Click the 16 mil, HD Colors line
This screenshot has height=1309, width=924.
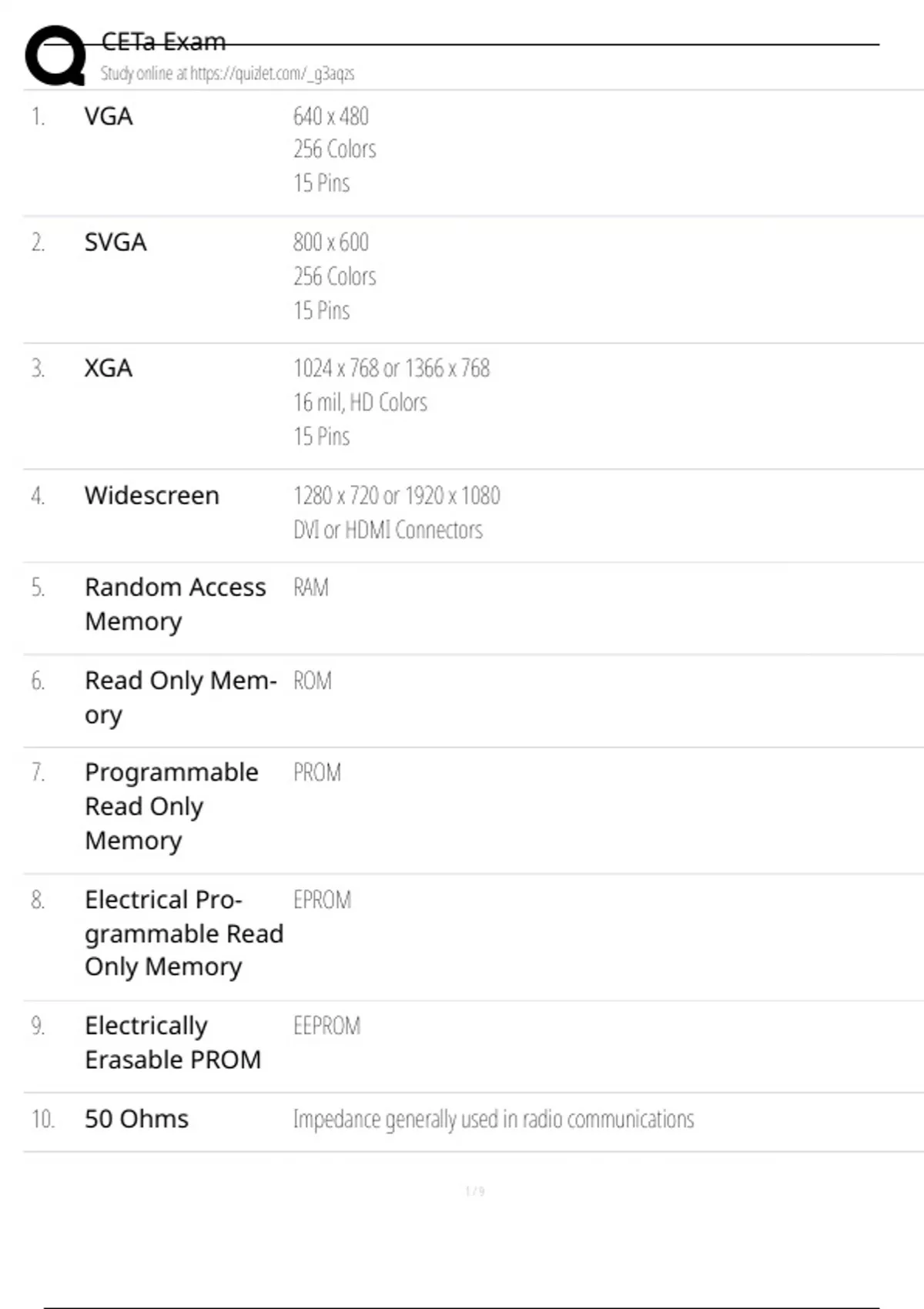[360, 402]
